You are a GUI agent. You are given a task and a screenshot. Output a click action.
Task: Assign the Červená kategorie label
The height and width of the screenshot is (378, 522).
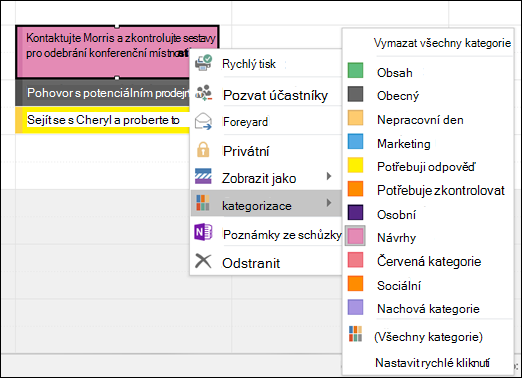pos(429,261)
